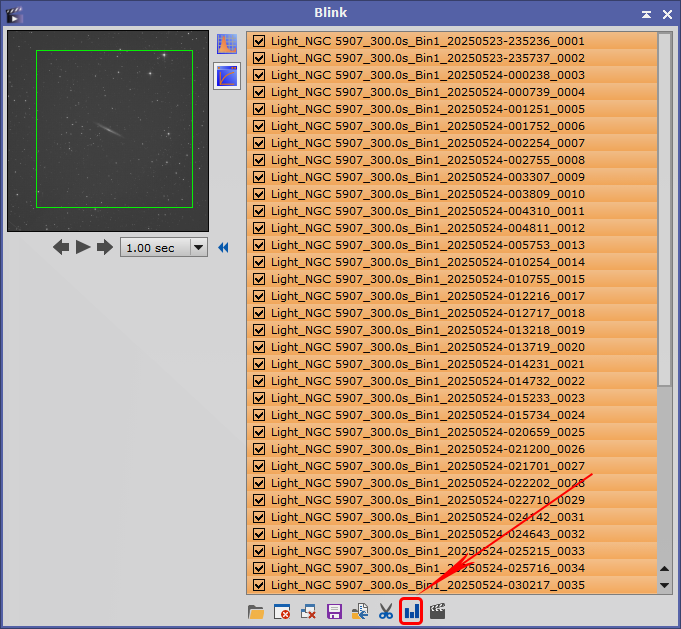681x629 pixels.
Task: Select row ending 20250524-025716_0034
Action: pyautogui.click(x=452, y=568)
